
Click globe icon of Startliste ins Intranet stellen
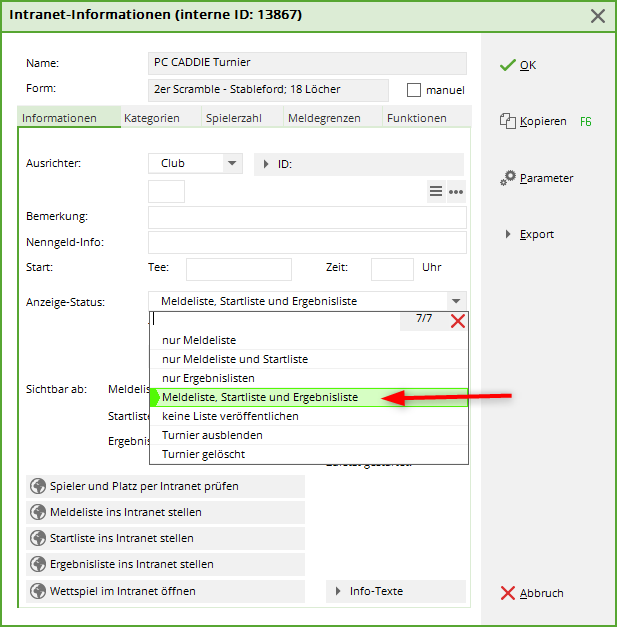click(x=38, y=538)
